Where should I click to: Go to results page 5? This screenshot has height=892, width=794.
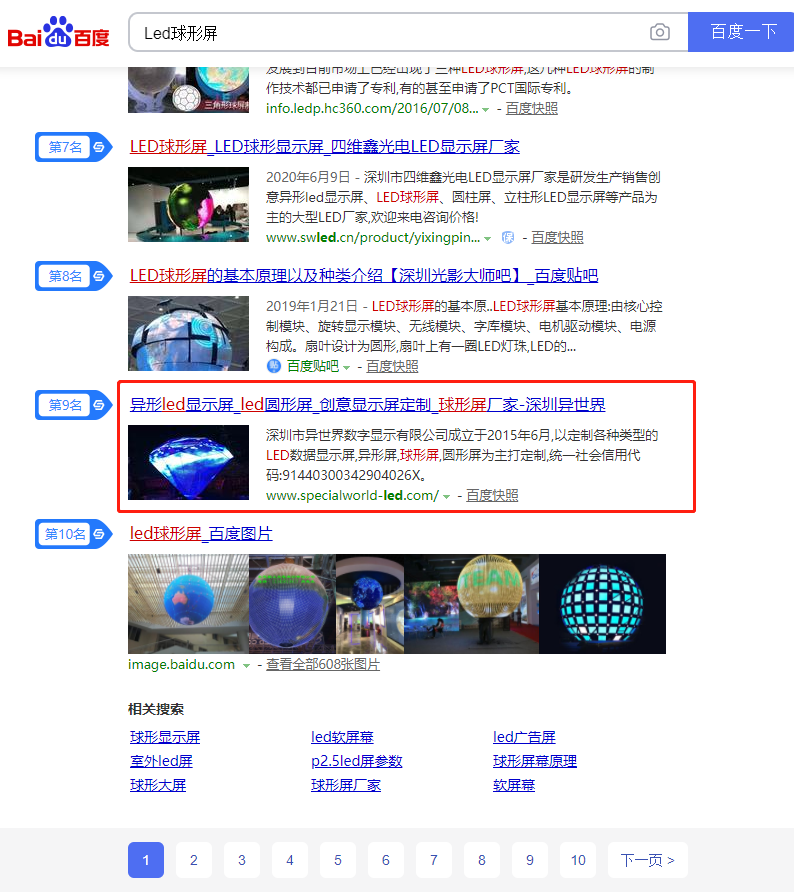click(x=338, y=860)
